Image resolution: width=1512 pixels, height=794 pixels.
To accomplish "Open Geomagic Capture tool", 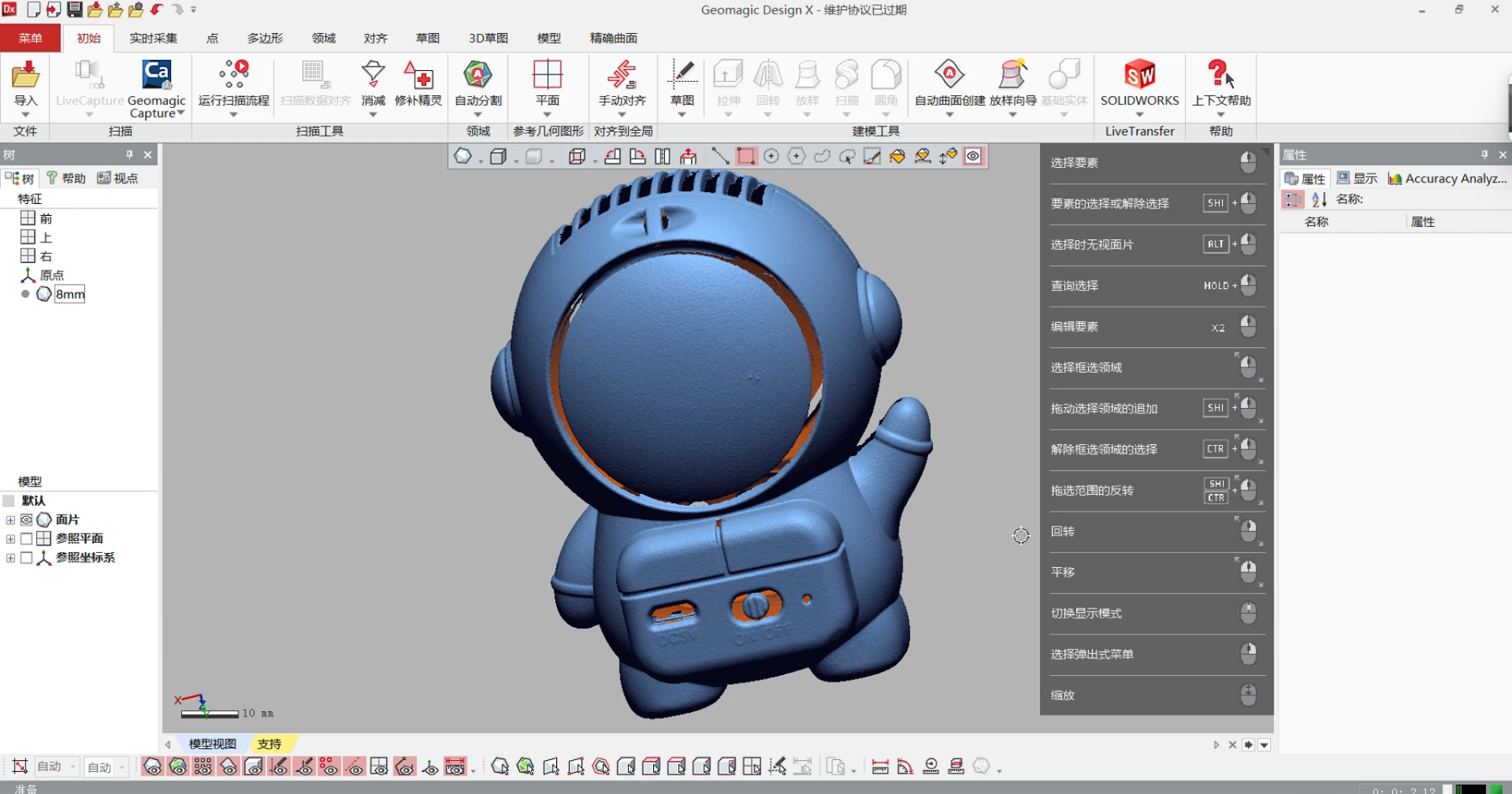I will [x=156, y=76].
